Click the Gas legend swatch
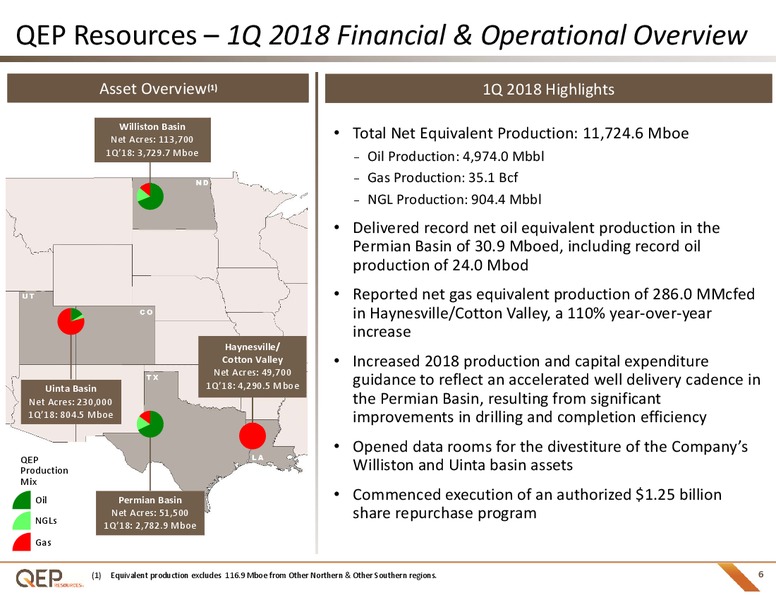This screenshot has width=776, height=600. [22, 542]
